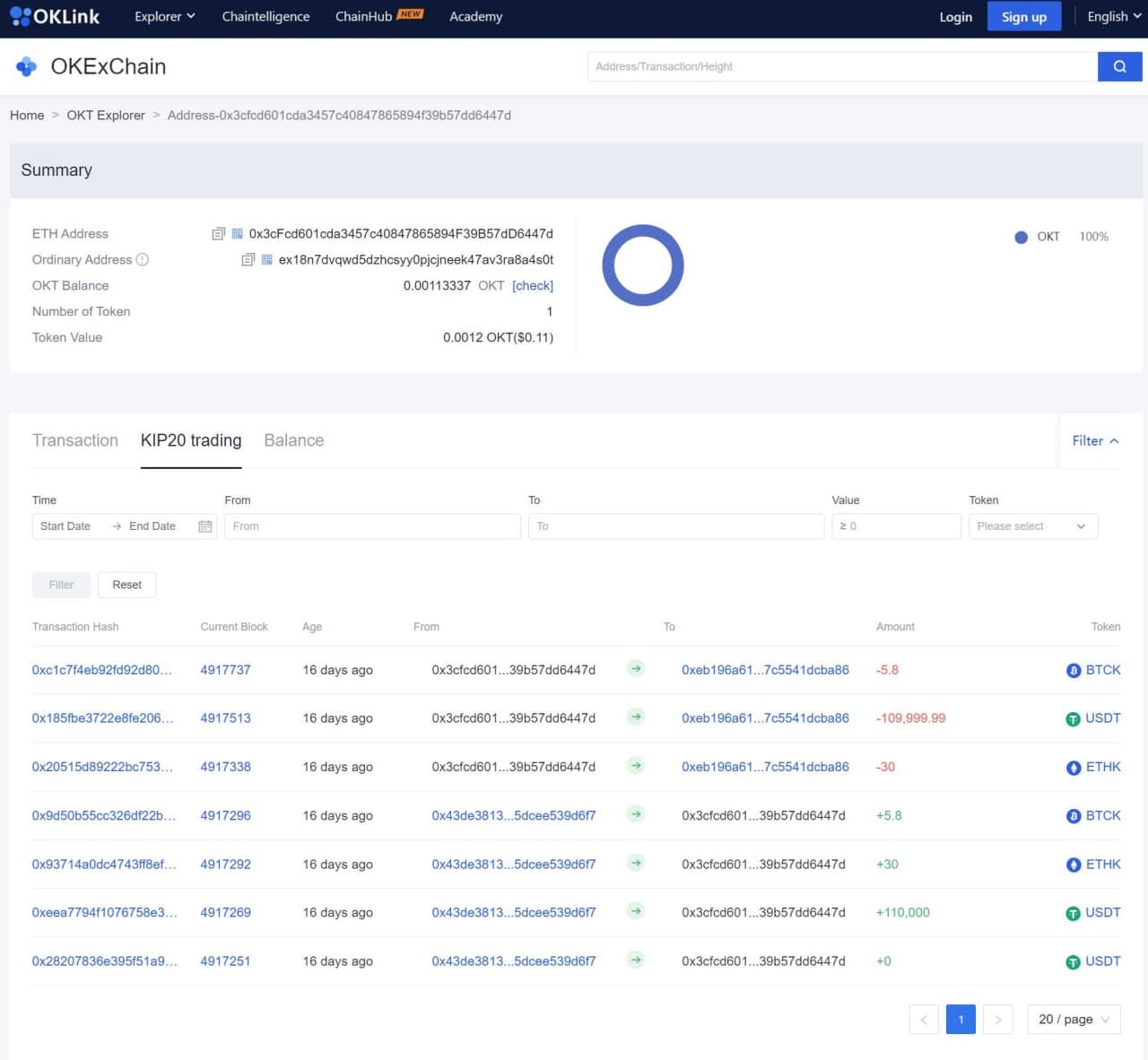The width and height of the screenshot is (1148, 1060).
Task: Click the ETHK token icon in block 4917292 row
Action: tap(1073, 865)
